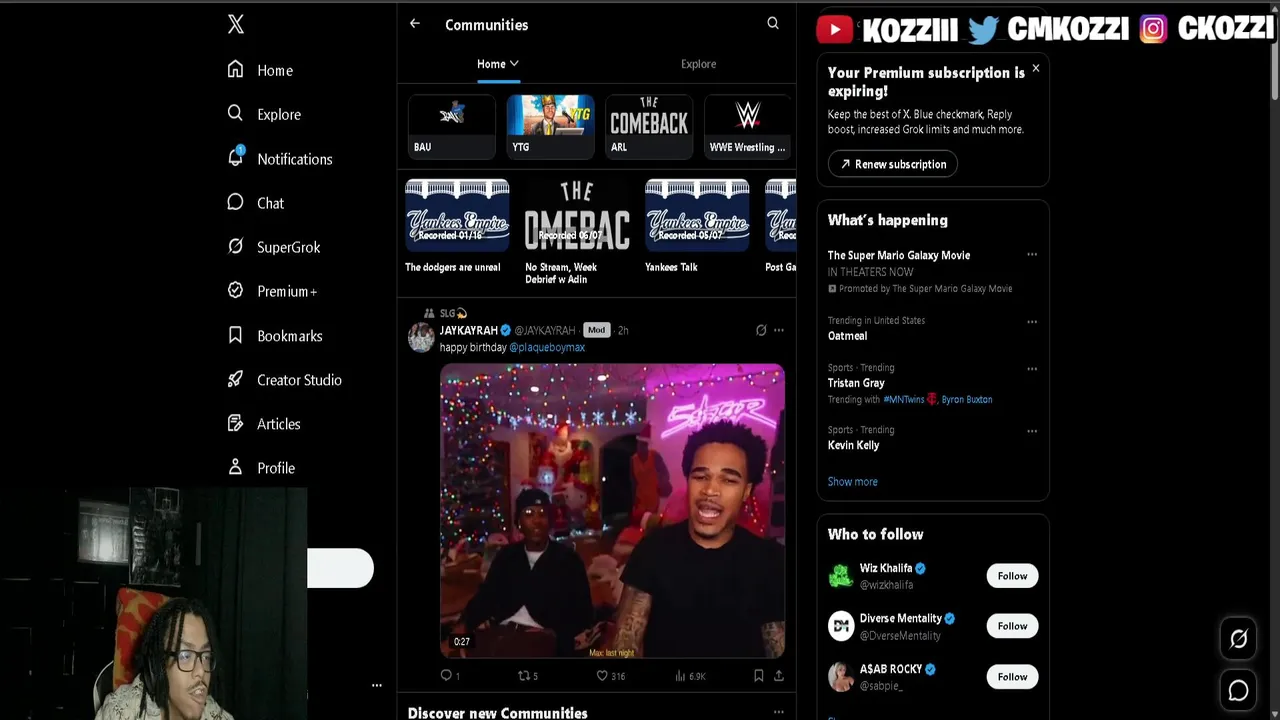Close the Premium expiring notice
The height and width of the screenshot is (720, 1280).
(1036, 68)
